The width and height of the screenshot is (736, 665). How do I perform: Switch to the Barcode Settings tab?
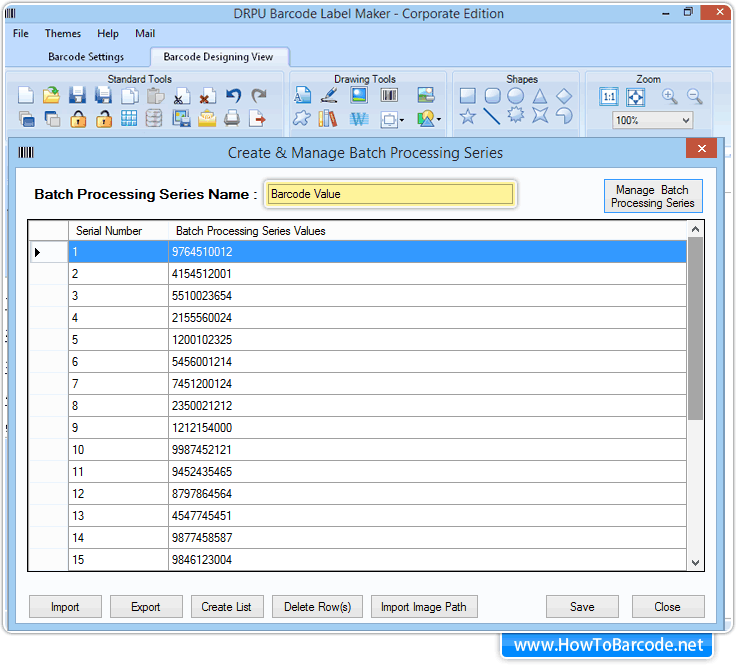[86, 57]
